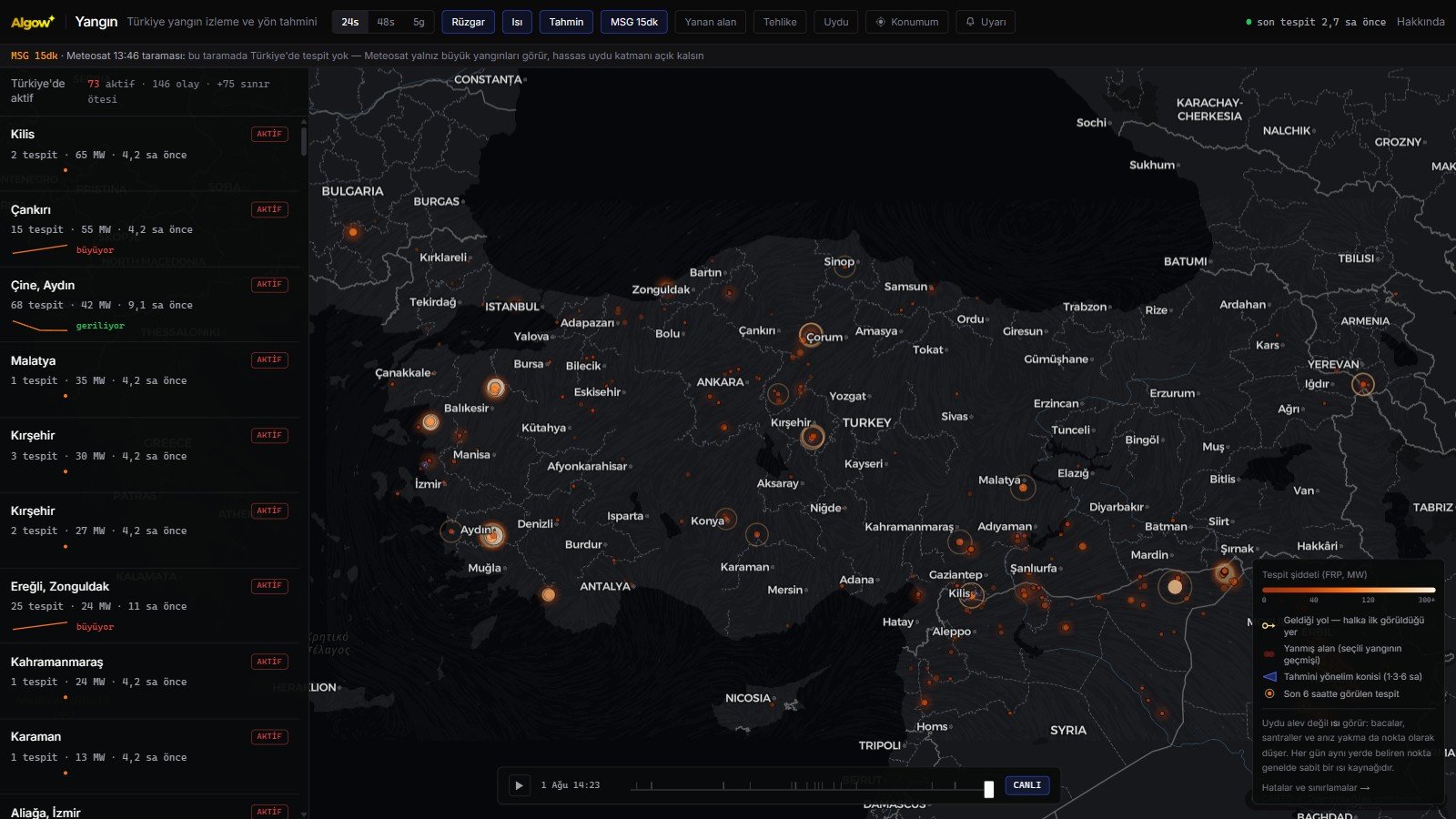Select the ringed fire marker beside Kırşehir
This screenshot has height=819, width=1456.
coord(813,437)
